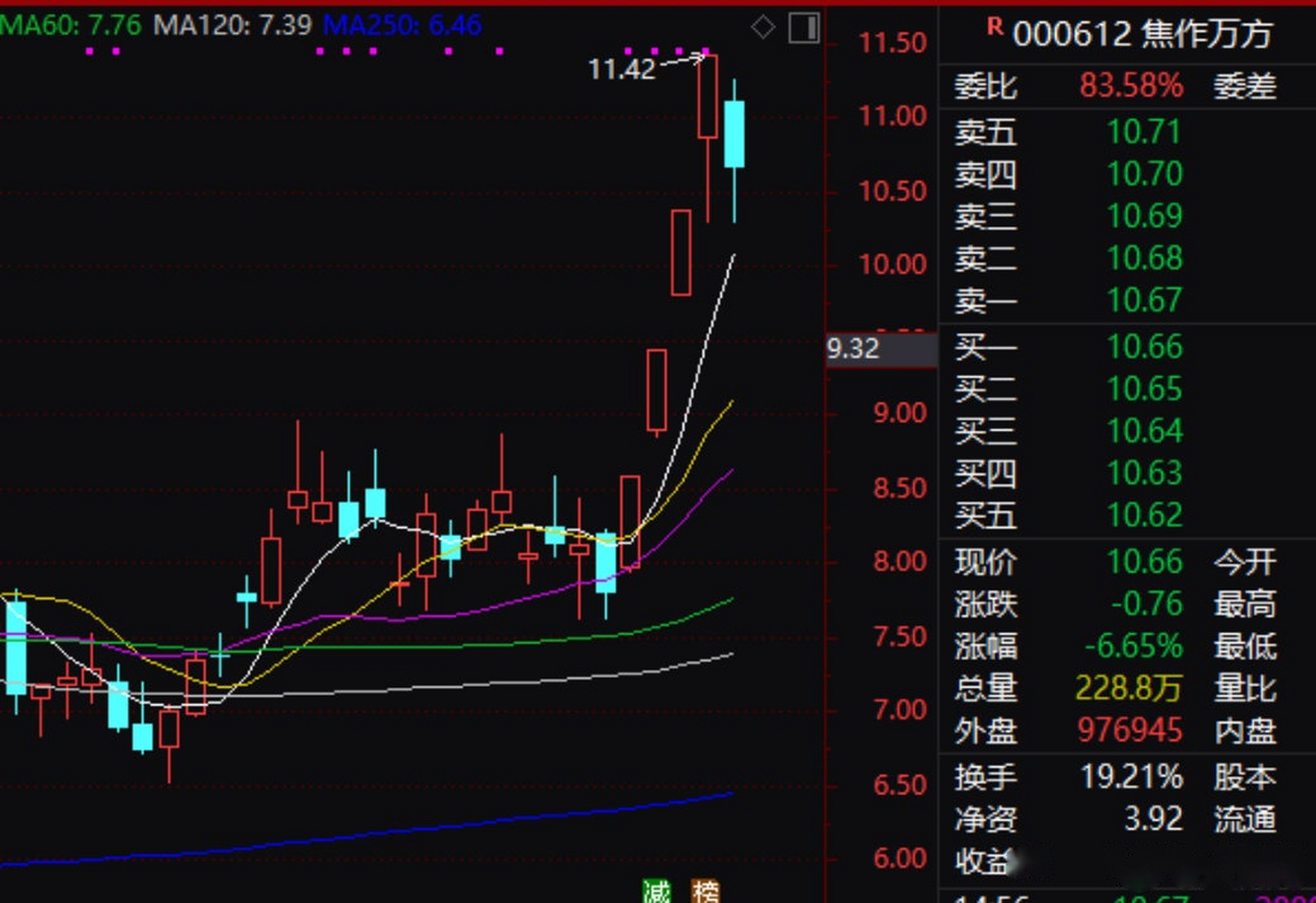This screenshot has width=1316, height=903.
Task: Click the 最高 label
Action: [1245, 605]
